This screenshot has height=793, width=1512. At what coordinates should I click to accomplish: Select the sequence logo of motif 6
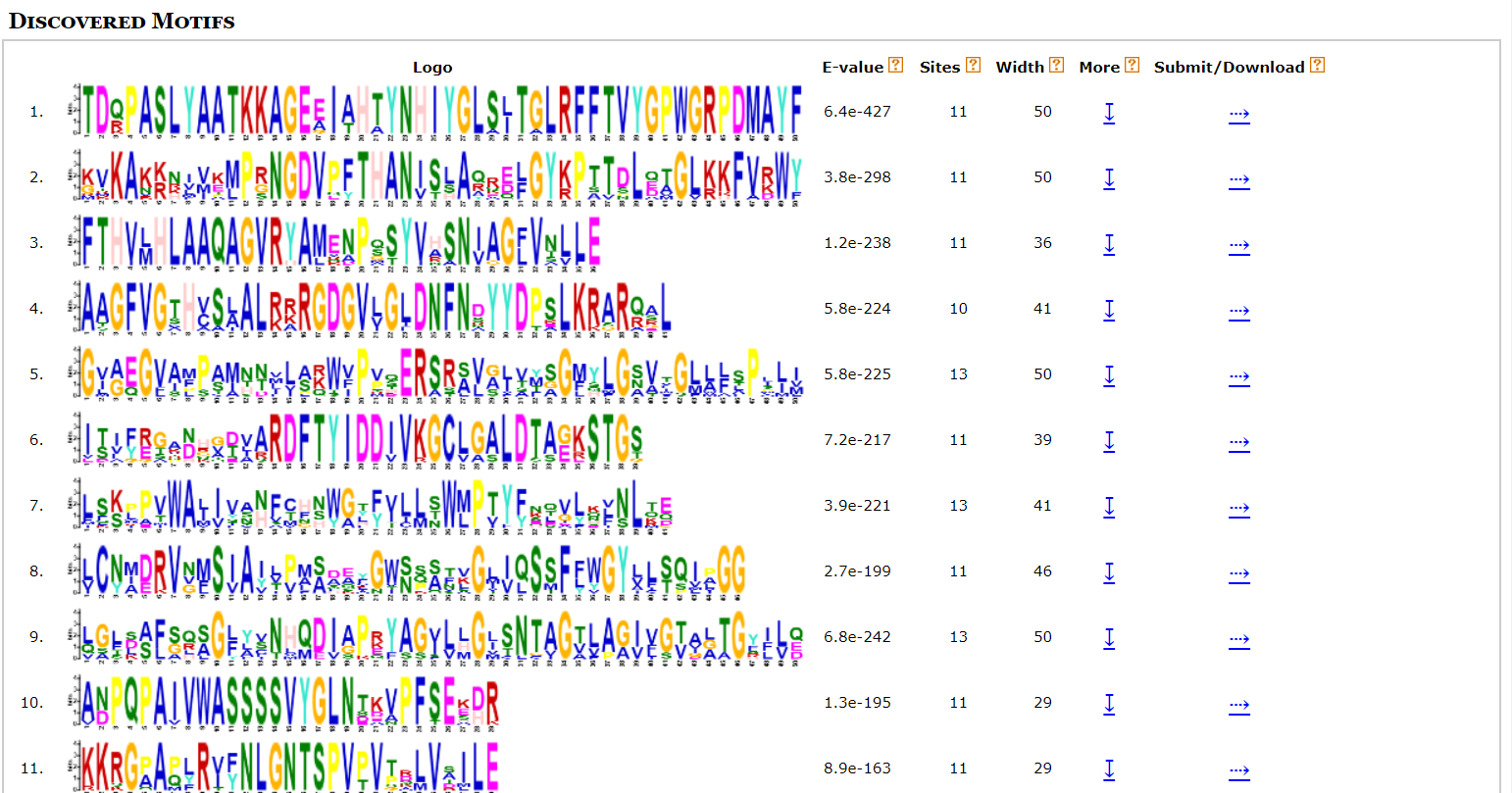click(356, 439)
